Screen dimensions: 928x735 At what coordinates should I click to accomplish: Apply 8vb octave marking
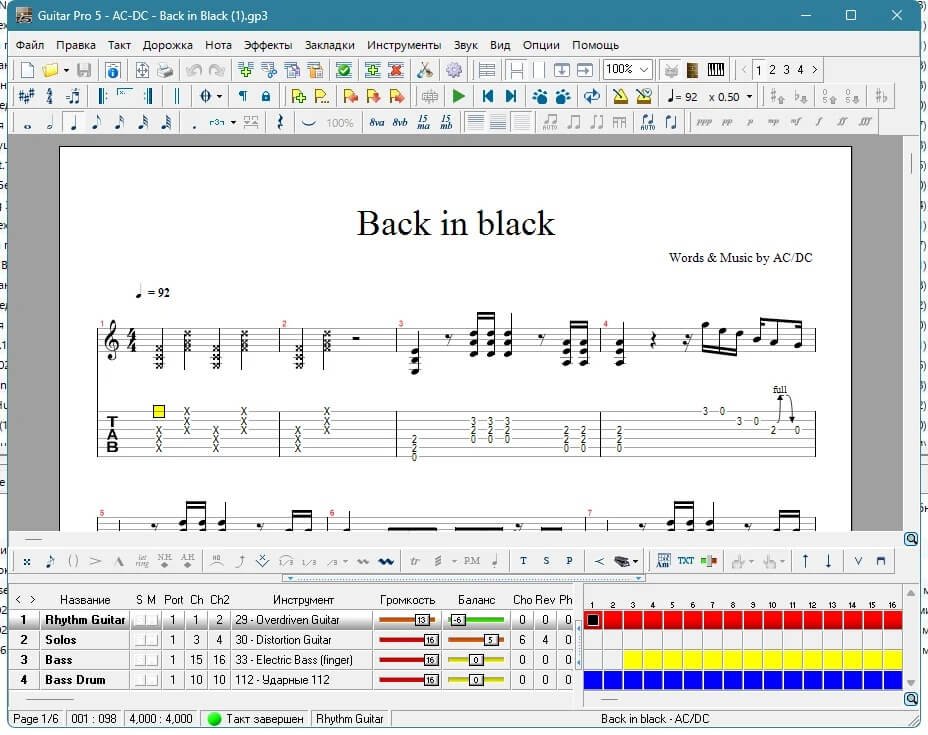click(400, 122)
